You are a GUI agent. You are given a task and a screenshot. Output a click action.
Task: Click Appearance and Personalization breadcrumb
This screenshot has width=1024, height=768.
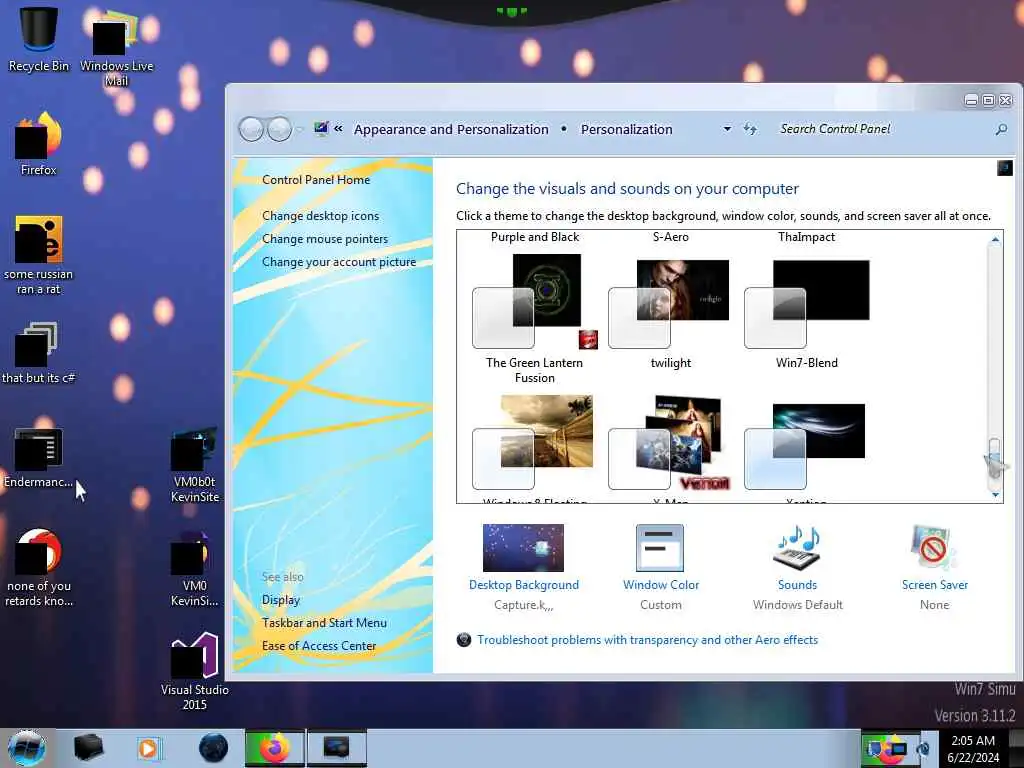(x=451, y=129)
